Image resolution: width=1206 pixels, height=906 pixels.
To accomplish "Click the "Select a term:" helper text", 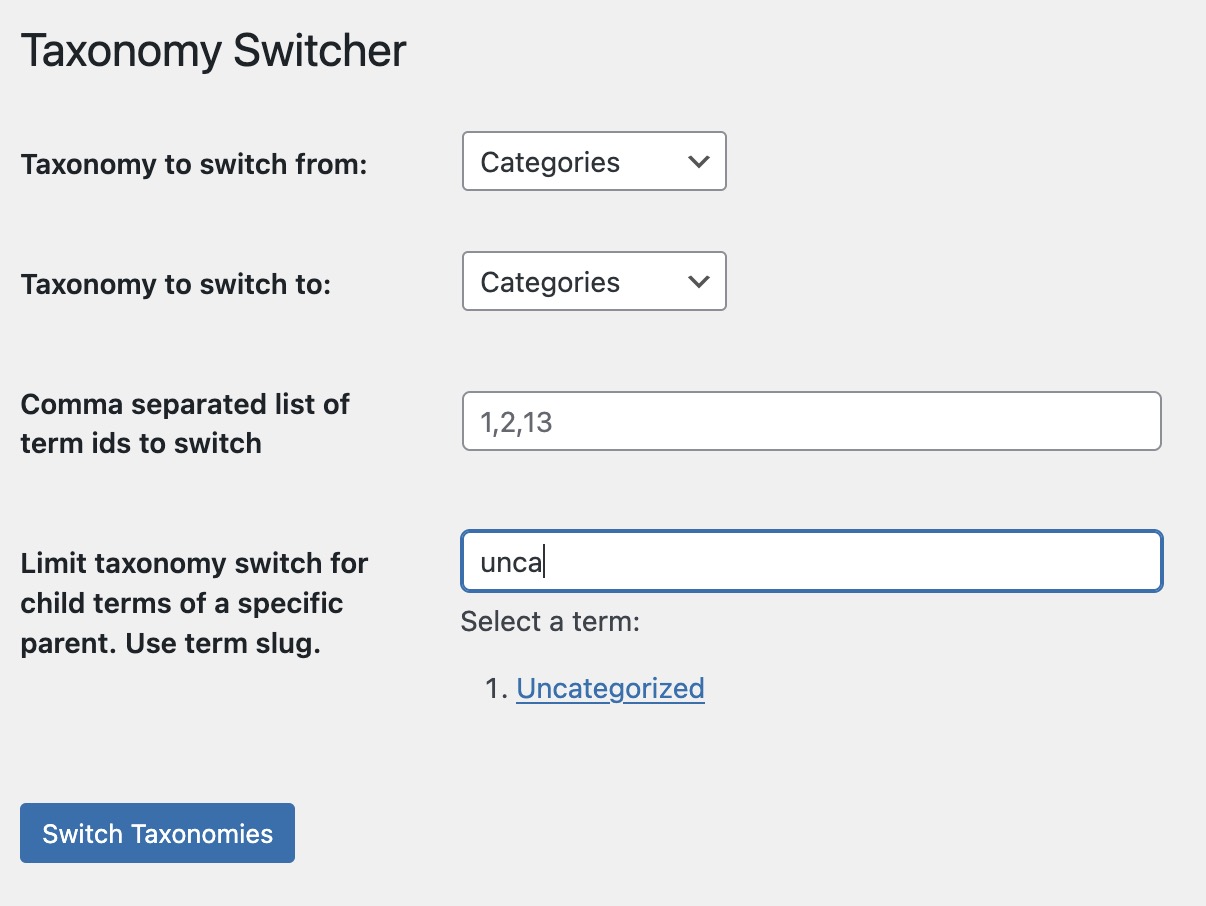I will click(x=550, y=622).
